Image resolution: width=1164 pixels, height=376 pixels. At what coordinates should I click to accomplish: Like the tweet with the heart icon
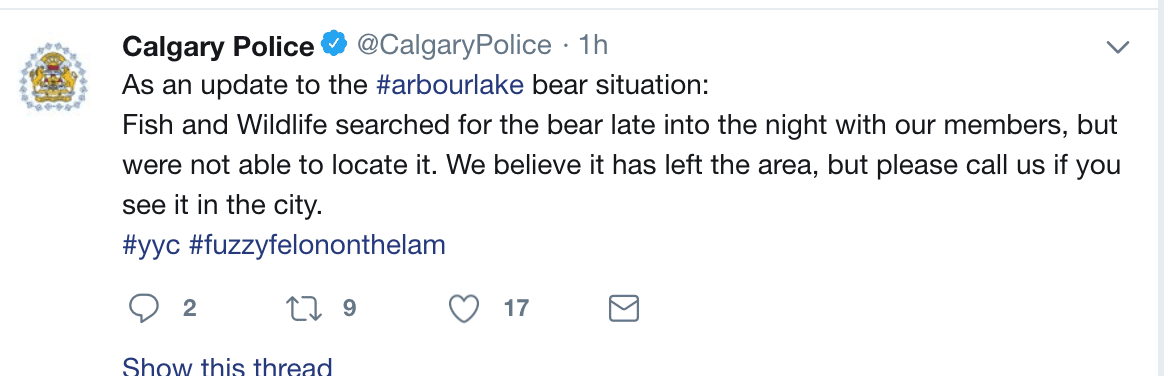point(465,309)
